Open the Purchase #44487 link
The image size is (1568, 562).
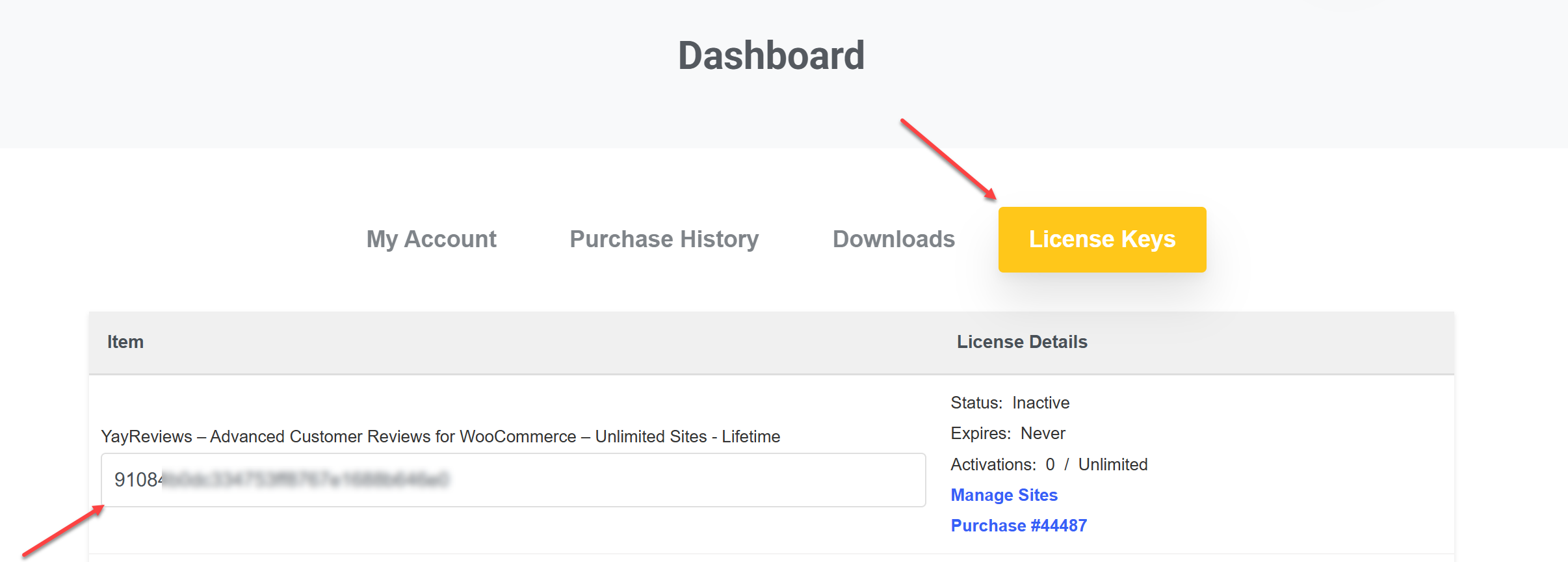1018,526
